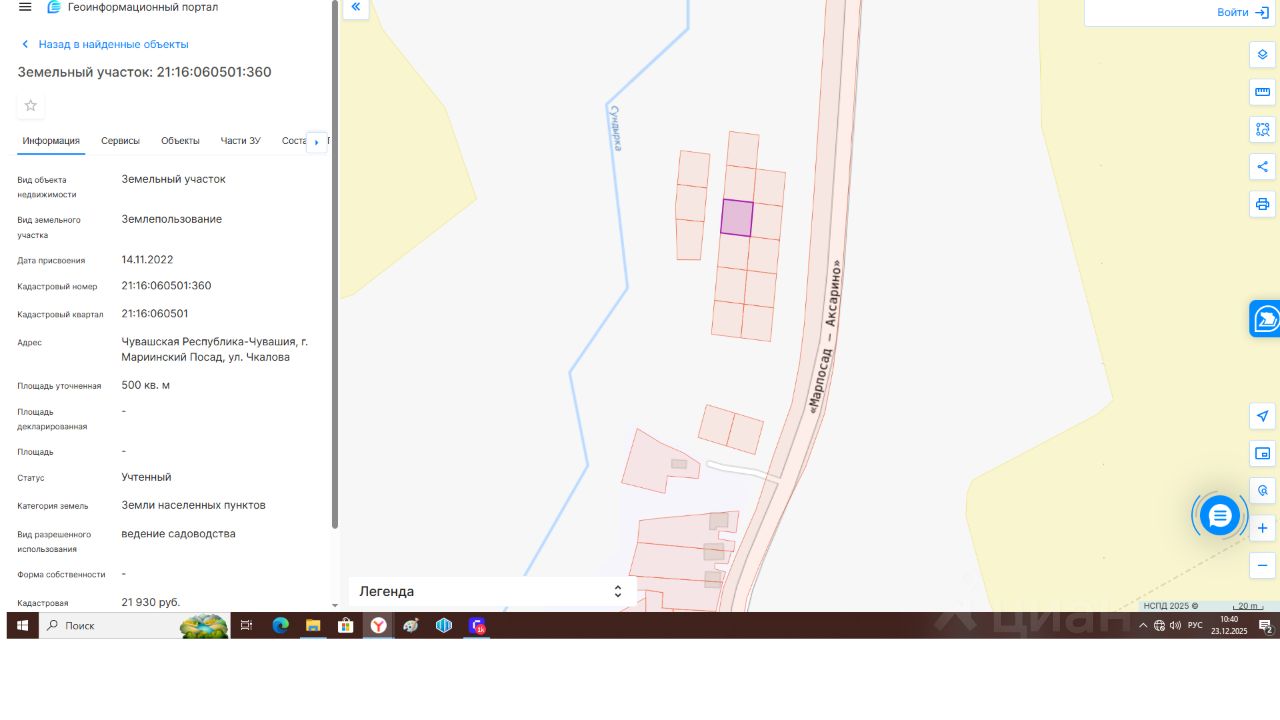The height and width of the screenshot is (720, 1280).
Task: Click the Геоинформационный портал logo icon
Action: (54, 7)
